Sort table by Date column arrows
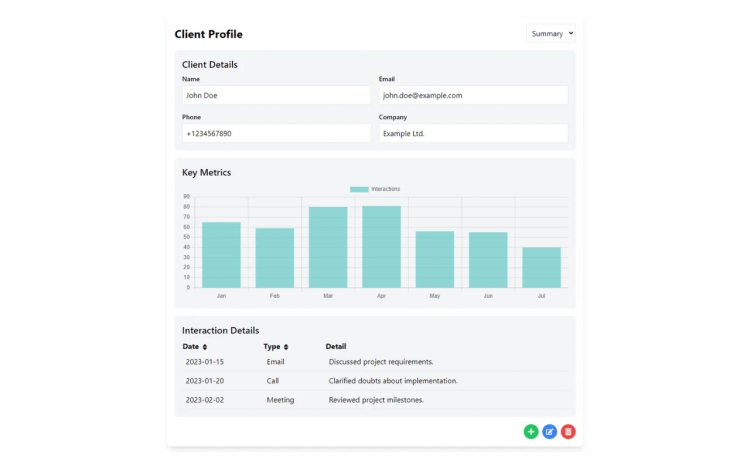Viewport: 750px width, 469px height. pyautogui.click(x=205, y=347)
